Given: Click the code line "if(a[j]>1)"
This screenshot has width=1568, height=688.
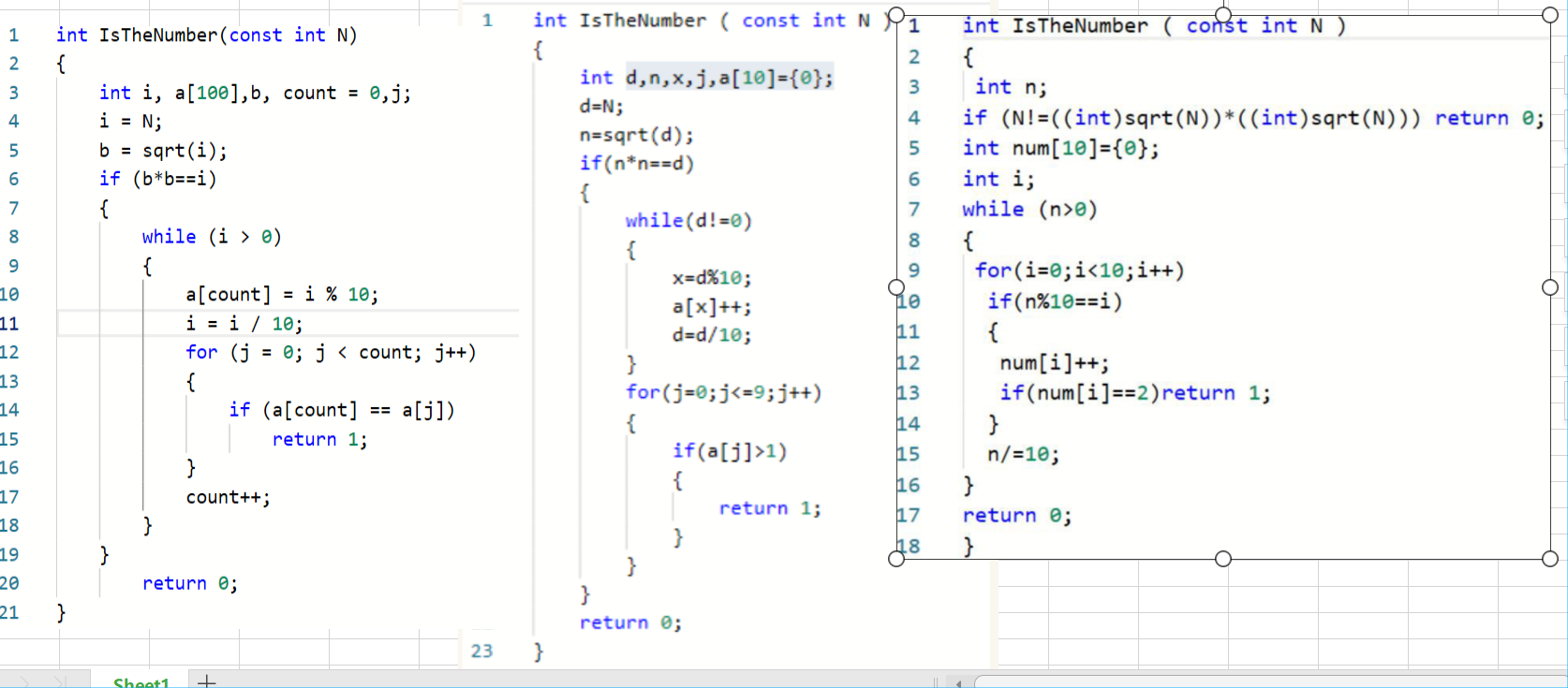Looking at the screenshot, I should click(x=730, y=451).
